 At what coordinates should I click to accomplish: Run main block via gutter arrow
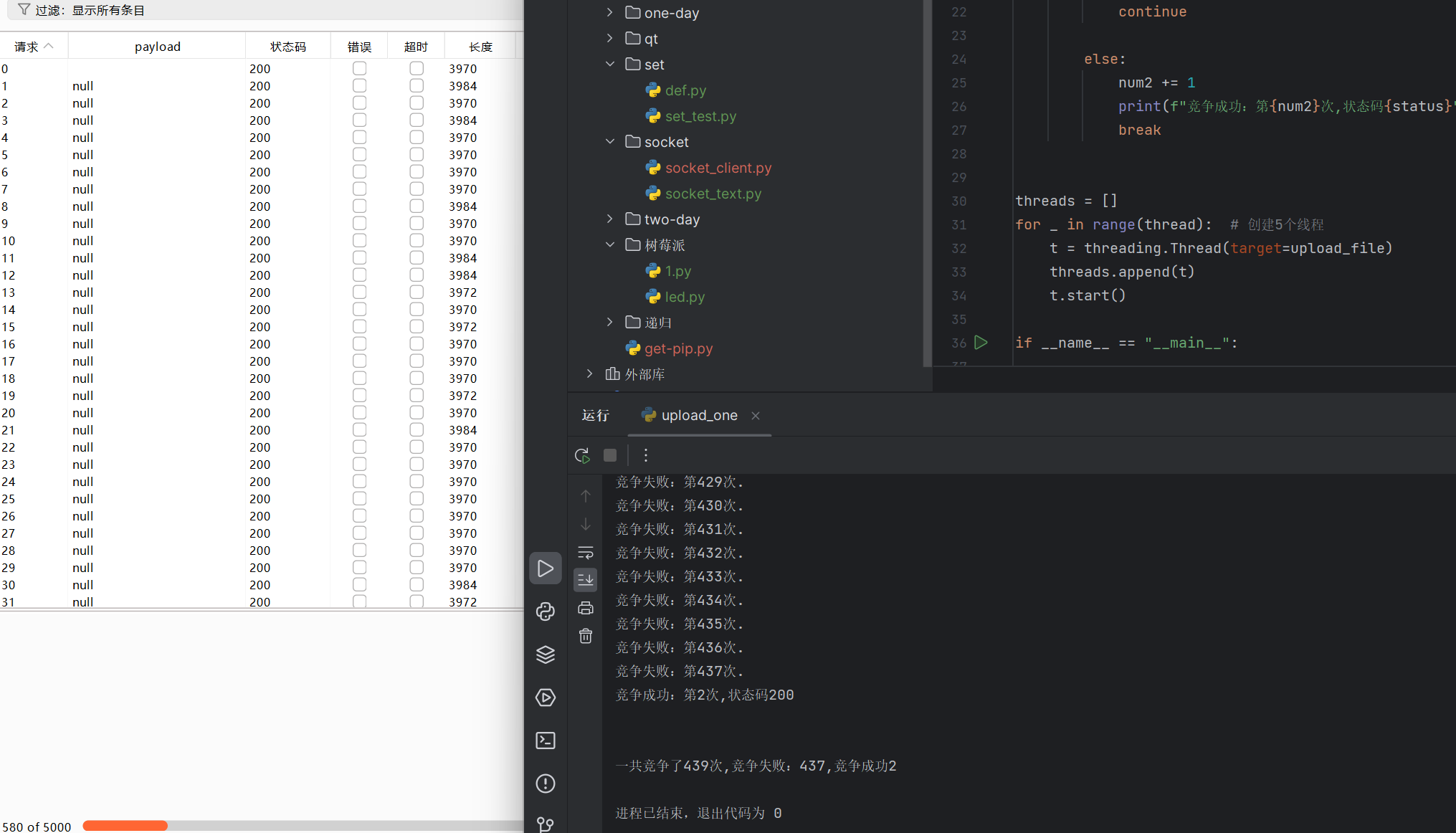point(981,343)
